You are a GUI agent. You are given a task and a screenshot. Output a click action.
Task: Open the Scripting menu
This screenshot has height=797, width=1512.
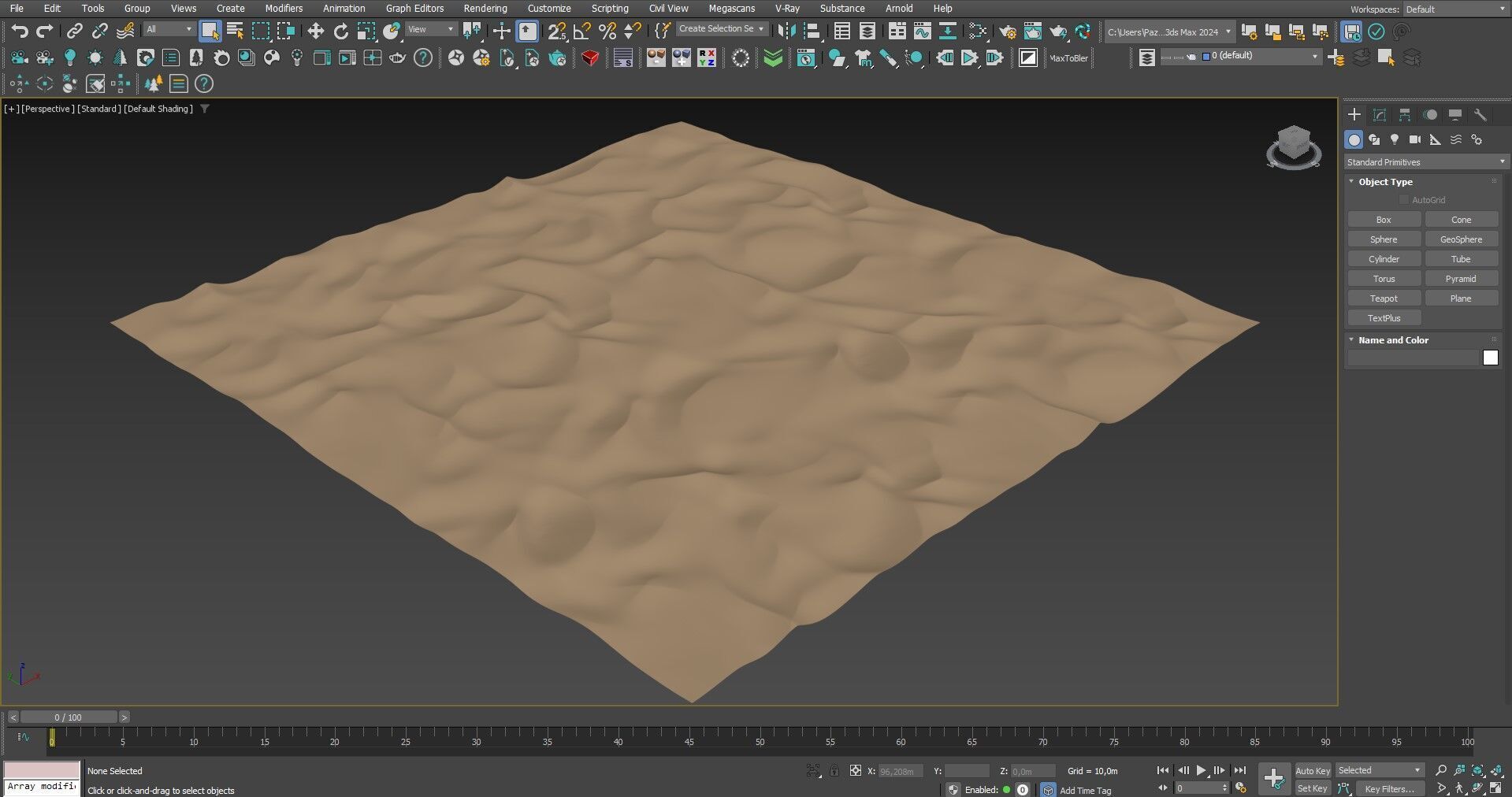(610, 9)
